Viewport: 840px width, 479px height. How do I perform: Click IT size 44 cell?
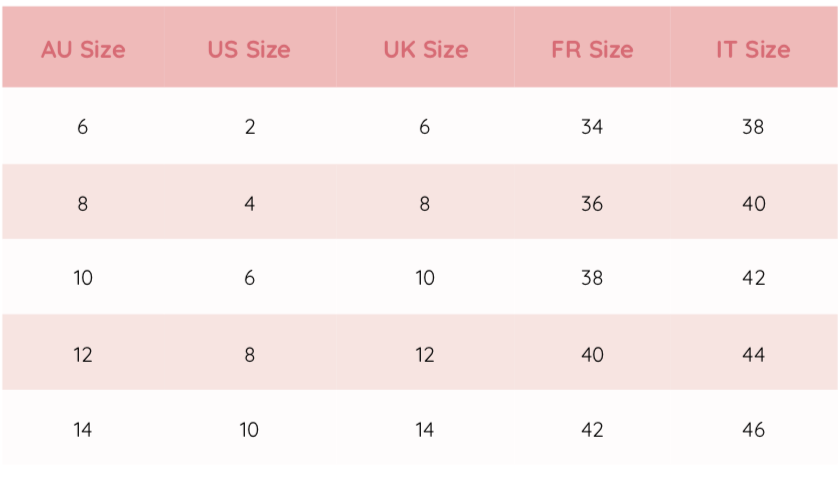pyautogui.click(x=753, y=354)
